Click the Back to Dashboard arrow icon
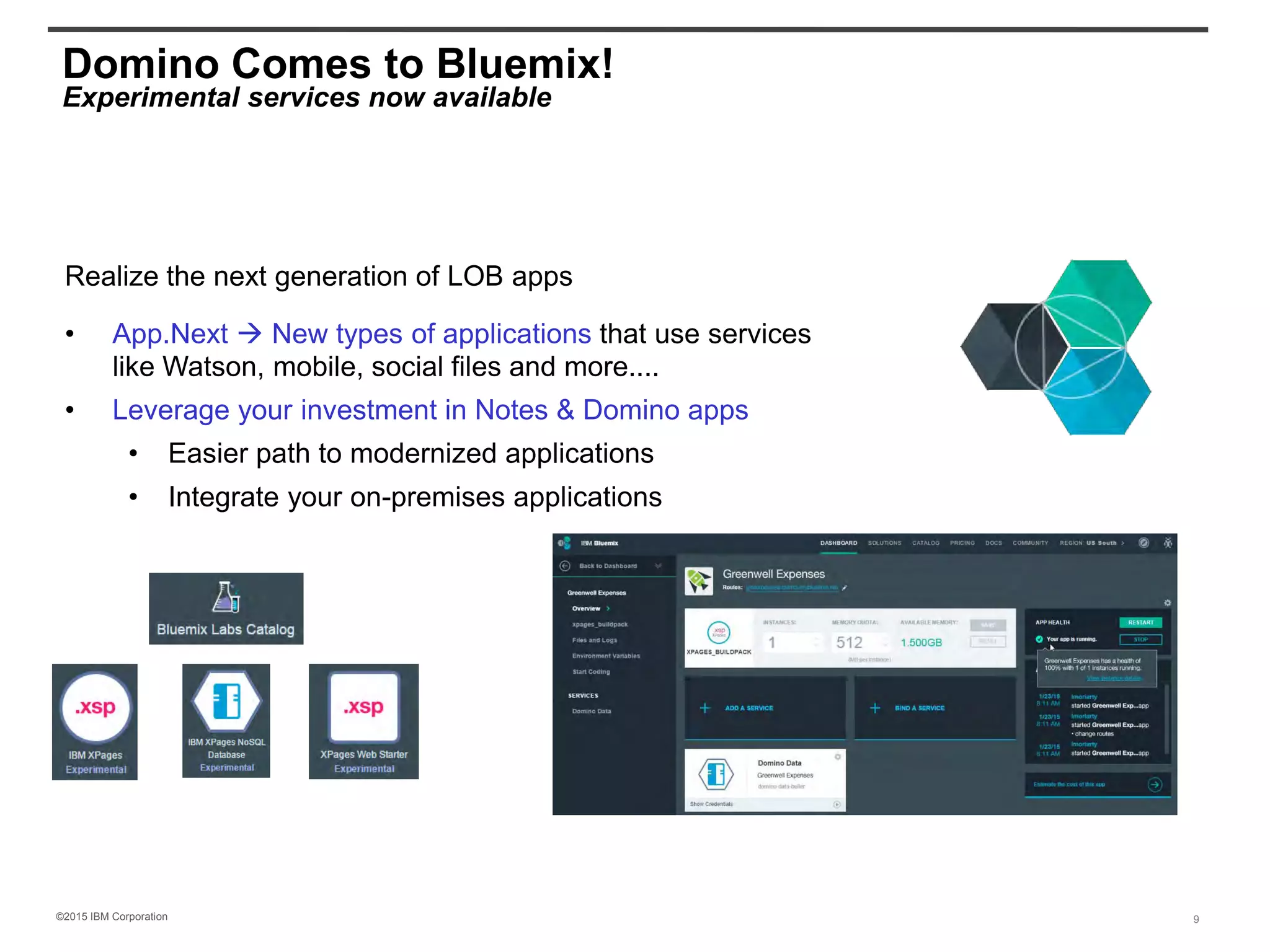This screenshot has height=952, width=1270. coord(565,566)
